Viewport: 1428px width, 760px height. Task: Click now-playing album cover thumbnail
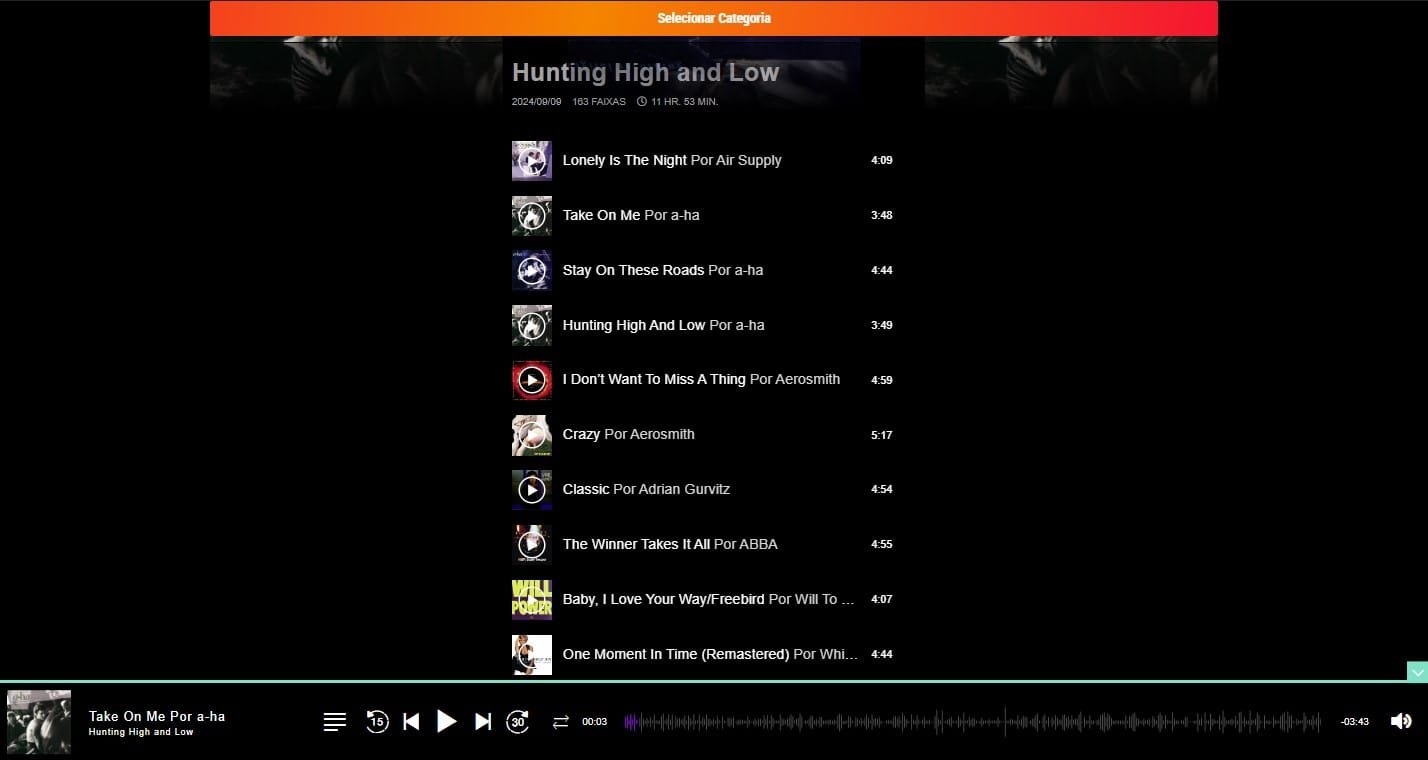(x=39, y=721)
